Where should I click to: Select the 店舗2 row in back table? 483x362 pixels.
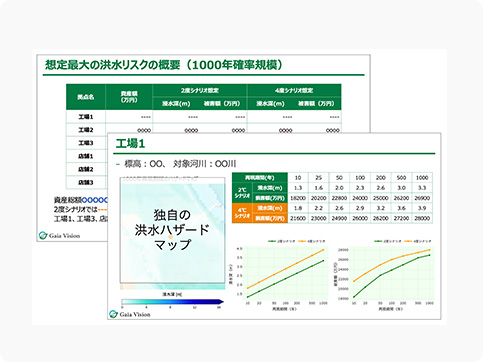86,169
